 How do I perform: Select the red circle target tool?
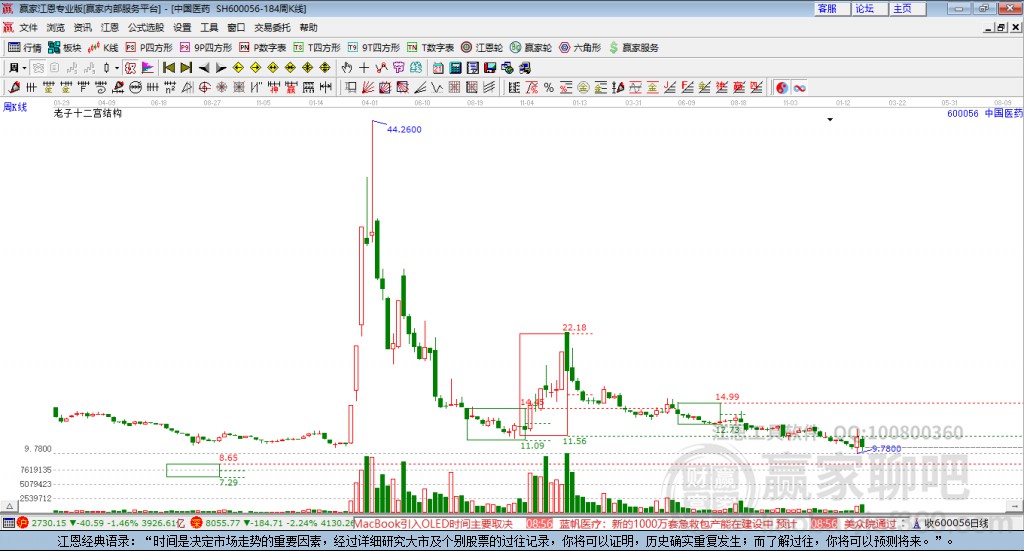204,87
